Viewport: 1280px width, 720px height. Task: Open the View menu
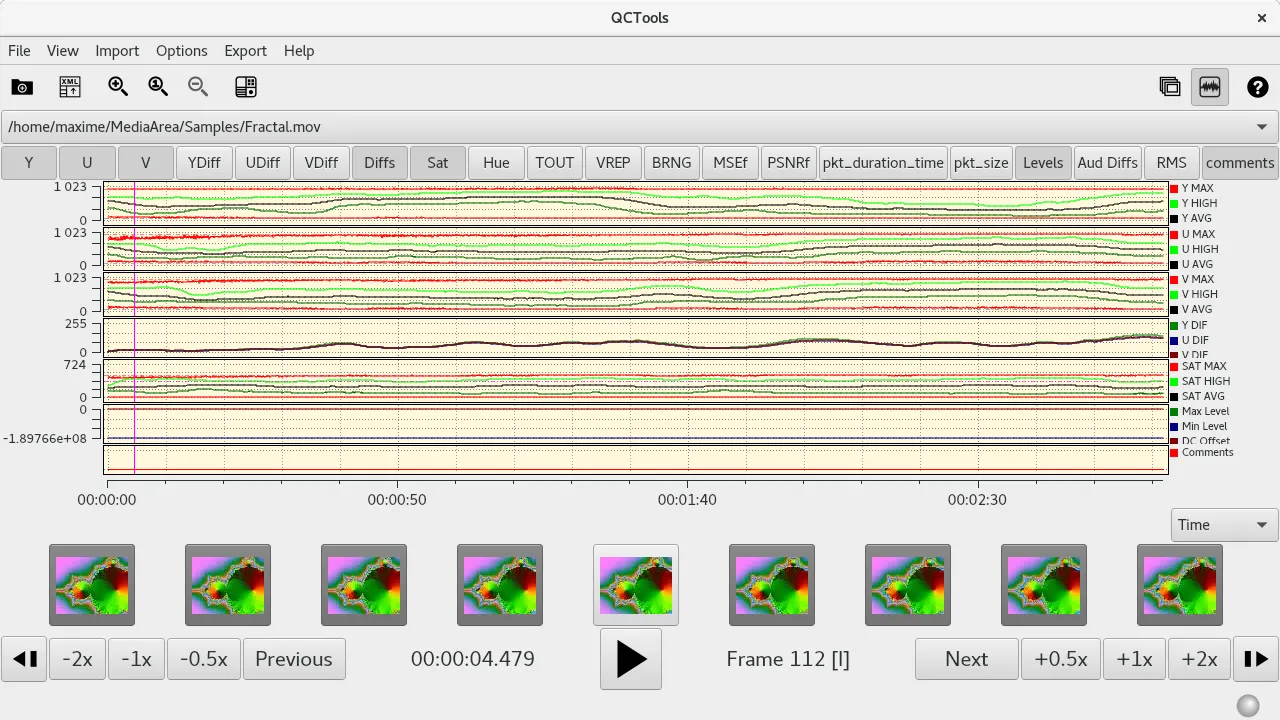(x=62, y=51)
